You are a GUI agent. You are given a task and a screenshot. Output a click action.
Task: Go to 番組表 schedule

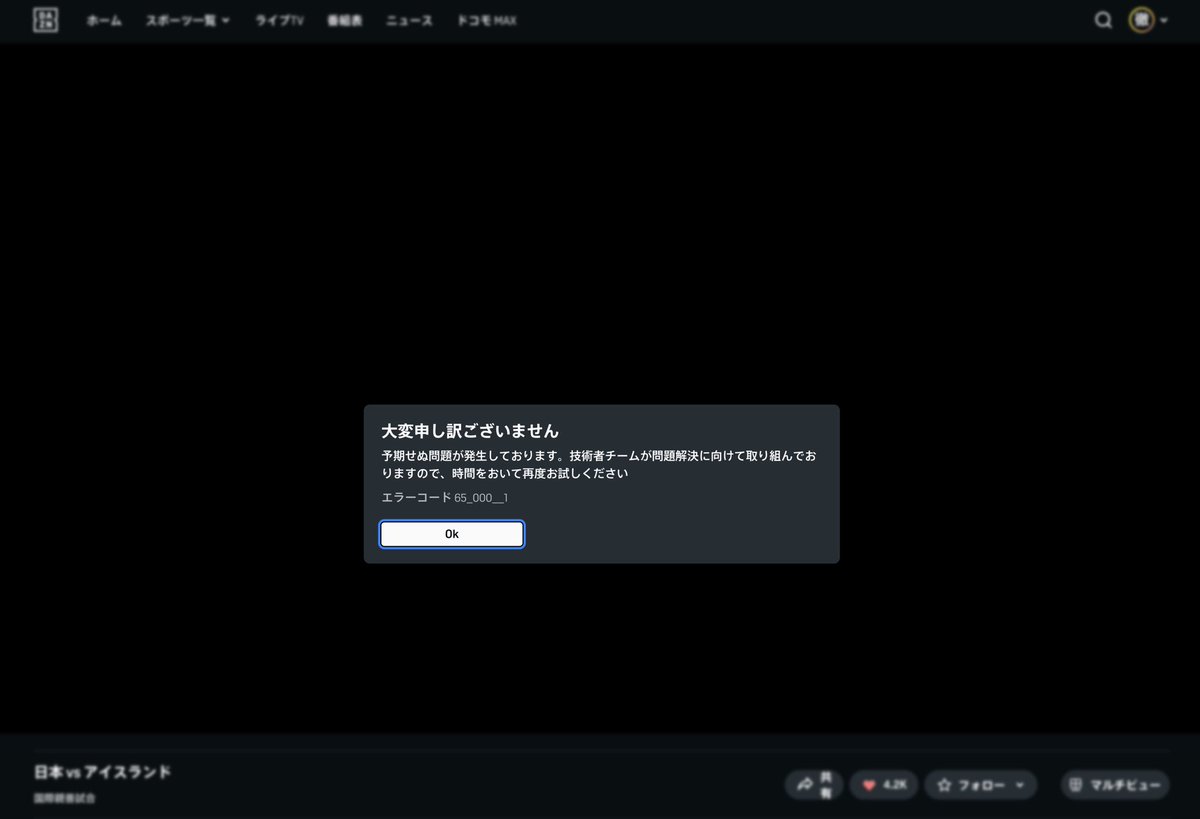(344, 20)
